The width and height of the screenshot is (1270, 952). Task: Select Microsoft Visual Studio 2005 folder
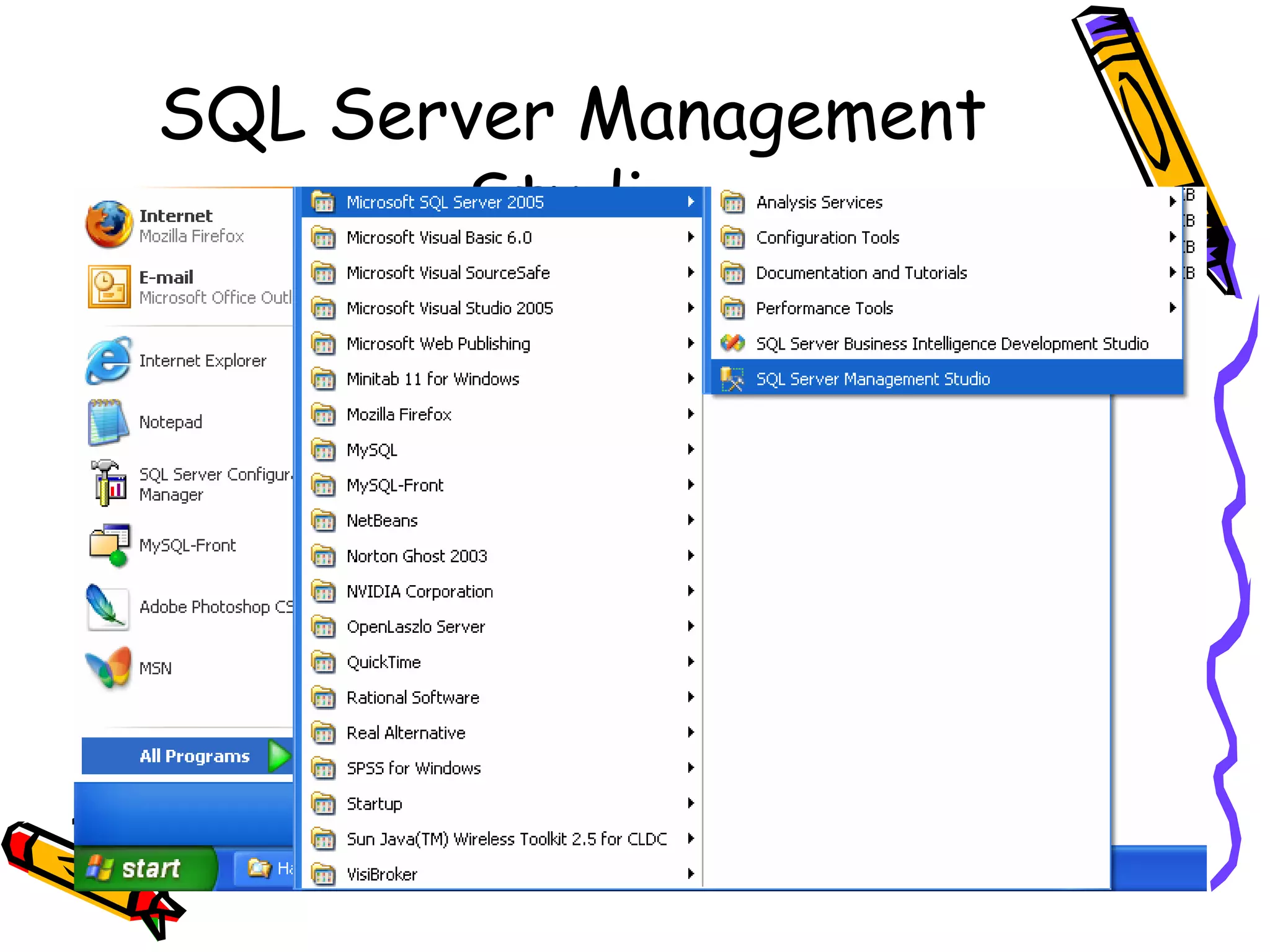(450, 308)
